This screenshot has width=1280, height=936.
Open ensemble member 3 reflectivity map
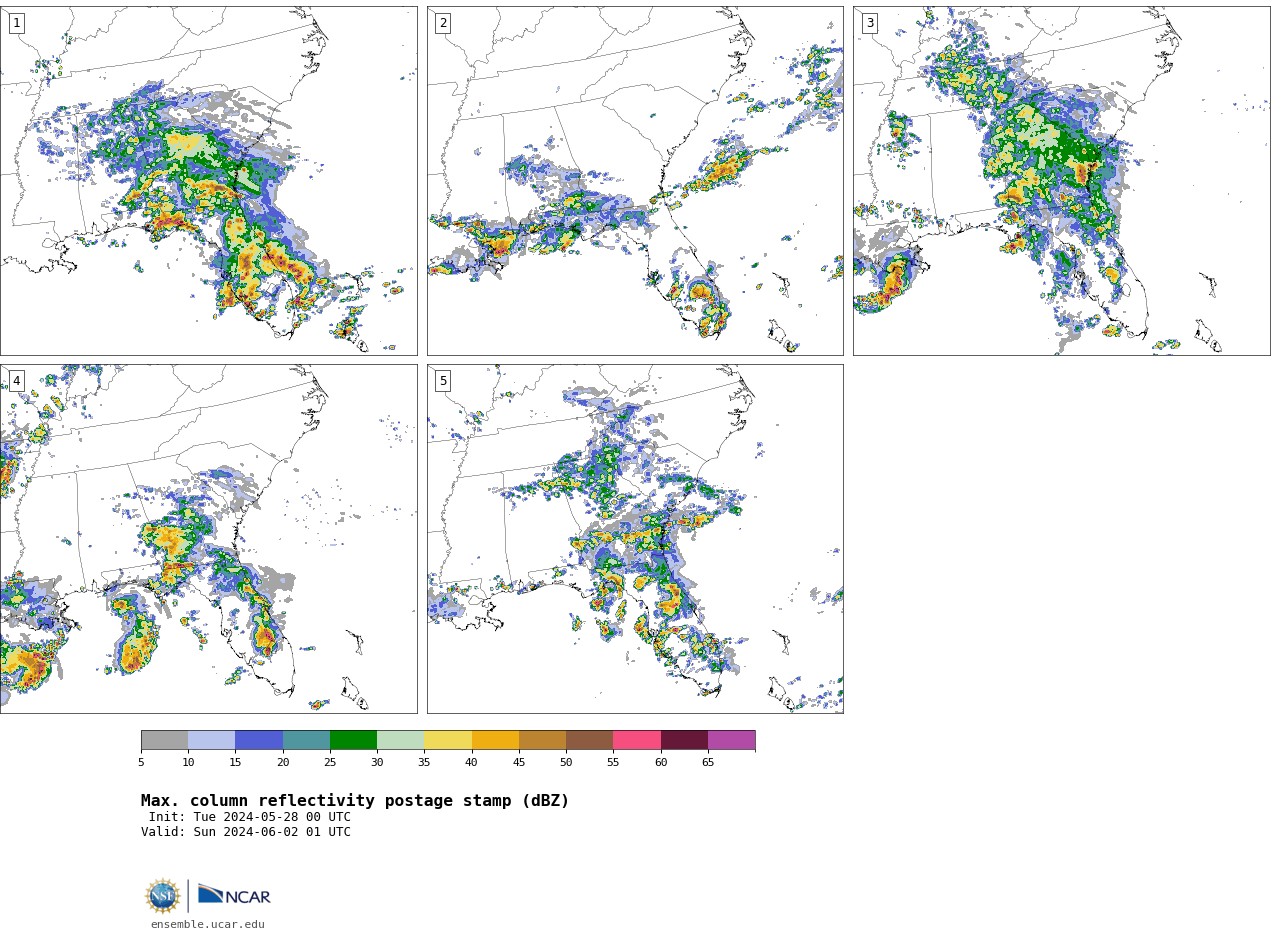click(x=1061, y=181)
